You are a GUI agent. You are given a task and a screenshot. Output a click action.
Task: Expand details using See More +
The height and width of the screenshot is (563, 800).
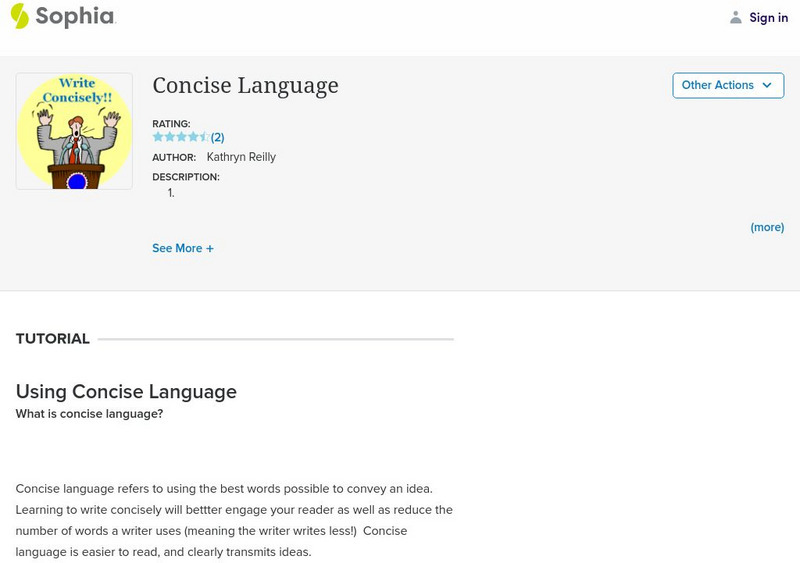point(183,248)
